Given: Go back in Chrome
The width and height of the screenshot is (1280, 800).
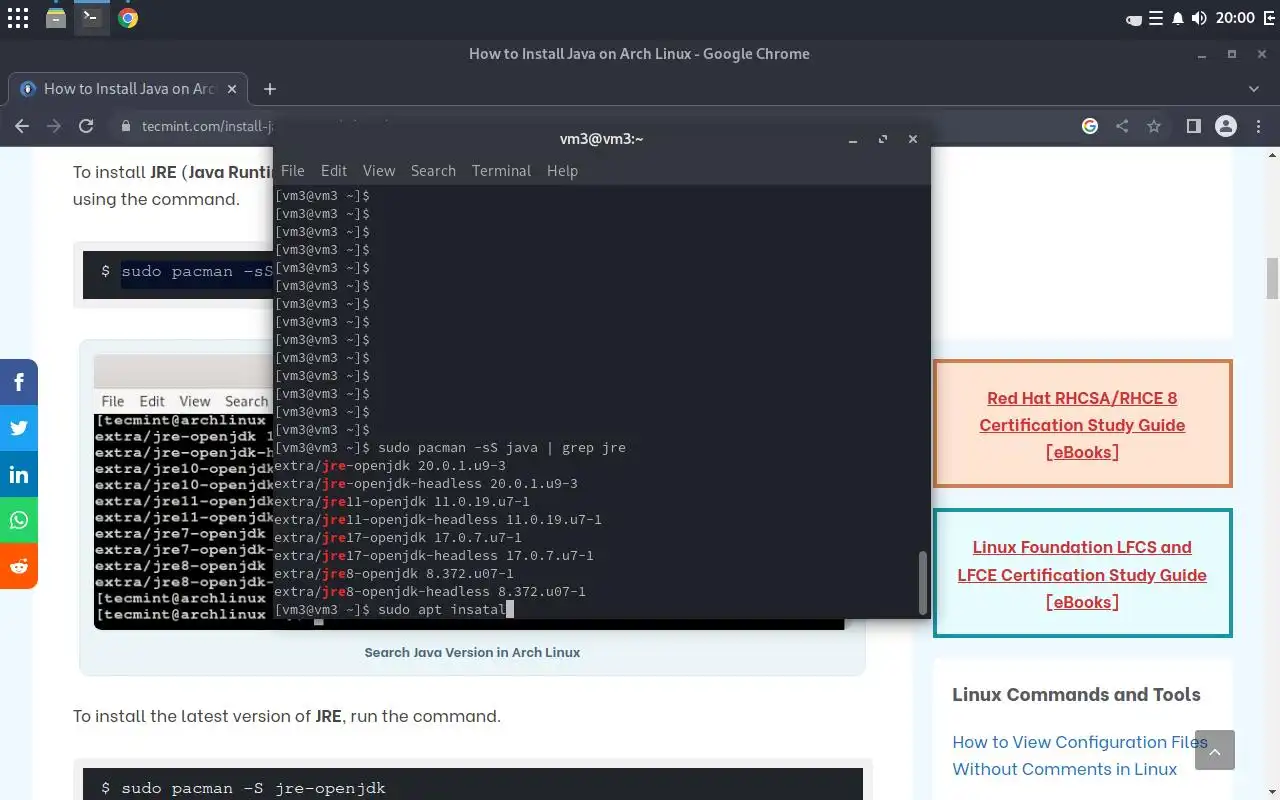Looking at the screenshot, I should [22, 126].
